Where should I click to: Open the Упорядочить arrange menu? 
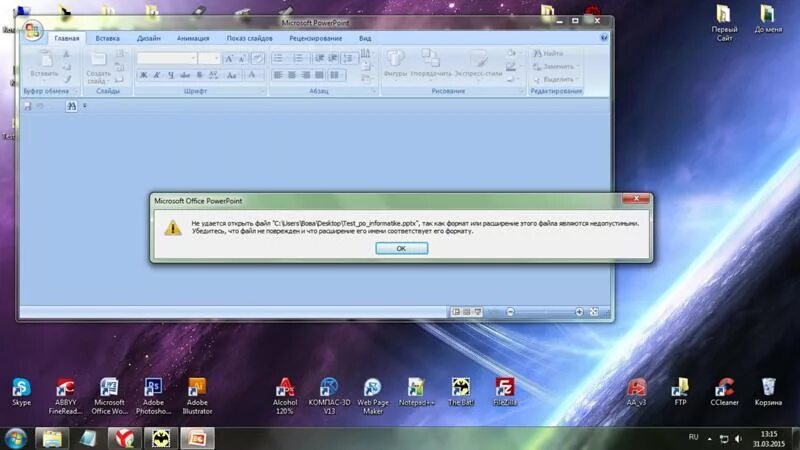click(x=431, y=63)
